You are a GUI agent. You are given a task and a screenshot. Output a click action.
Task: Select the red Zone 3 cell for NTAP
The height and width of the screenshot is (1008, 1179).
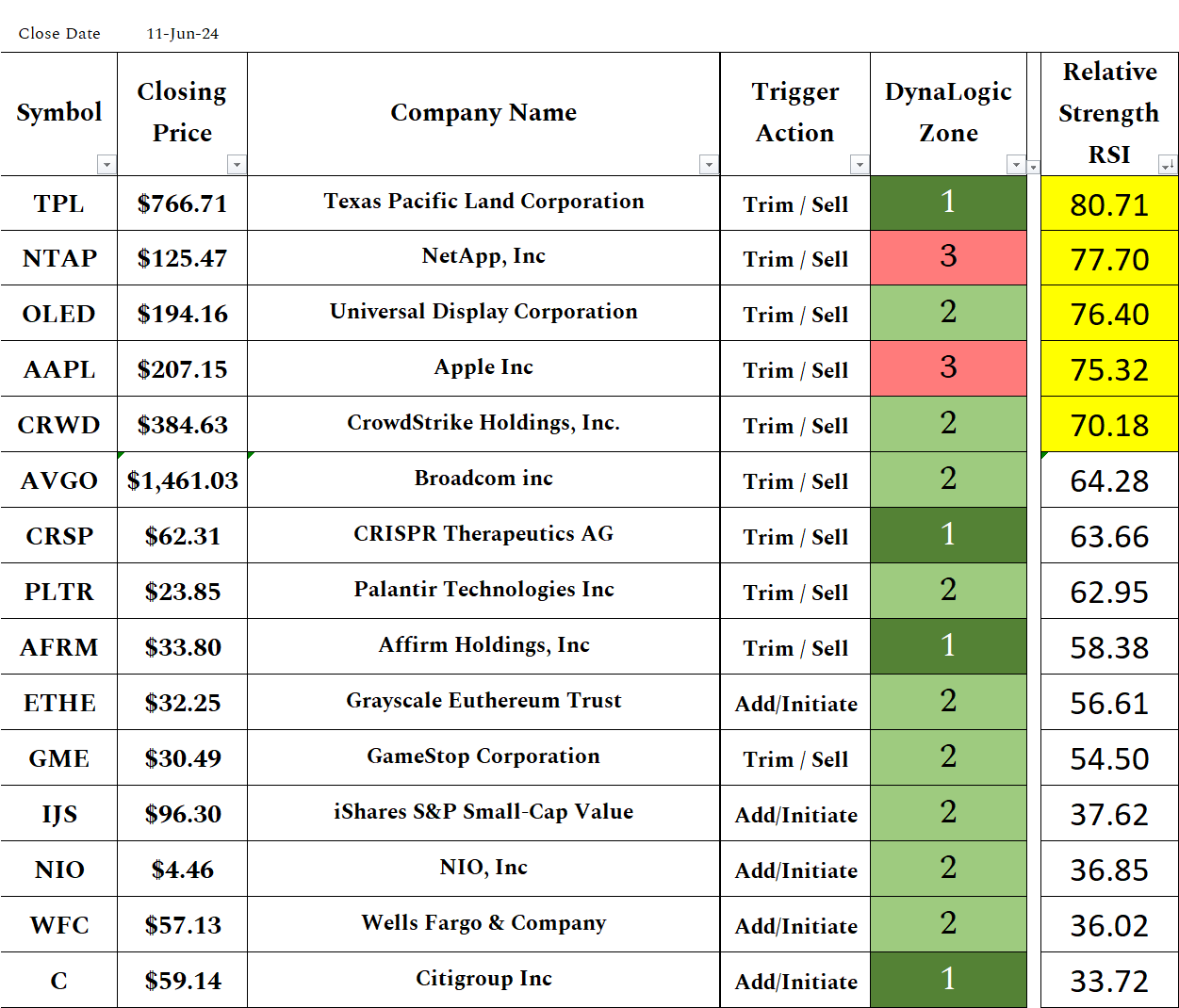coord(948,258)
